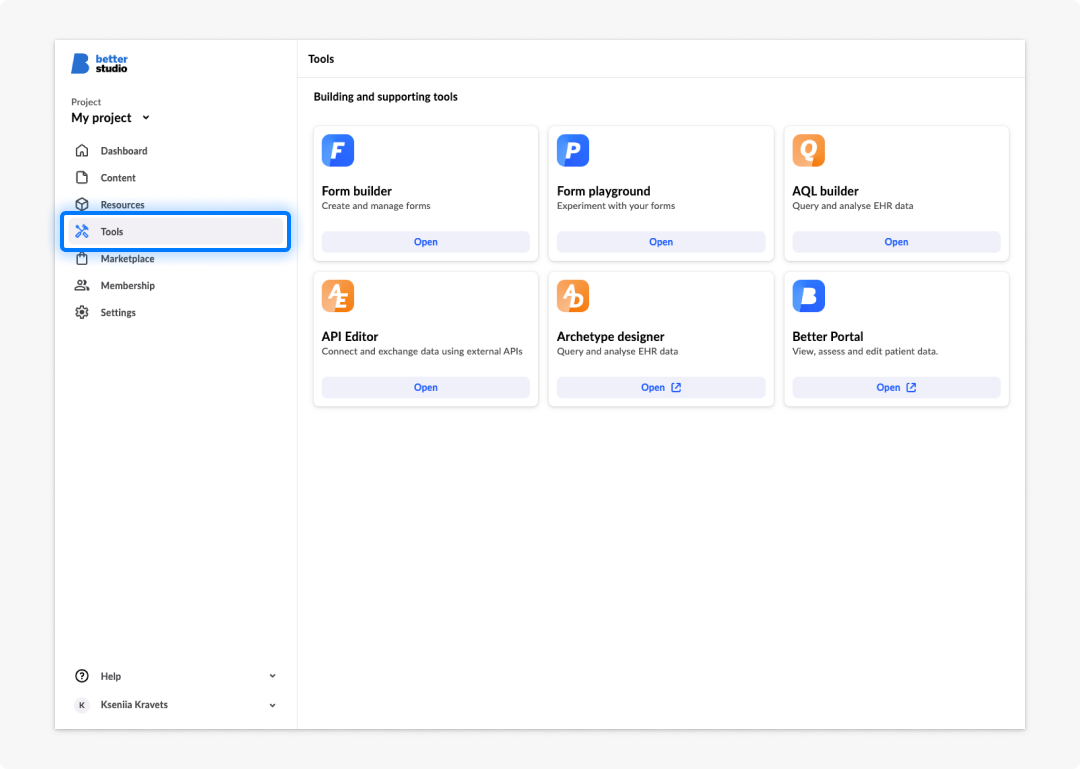
Task: Click the Tools page header title
Action: point(321,59)
